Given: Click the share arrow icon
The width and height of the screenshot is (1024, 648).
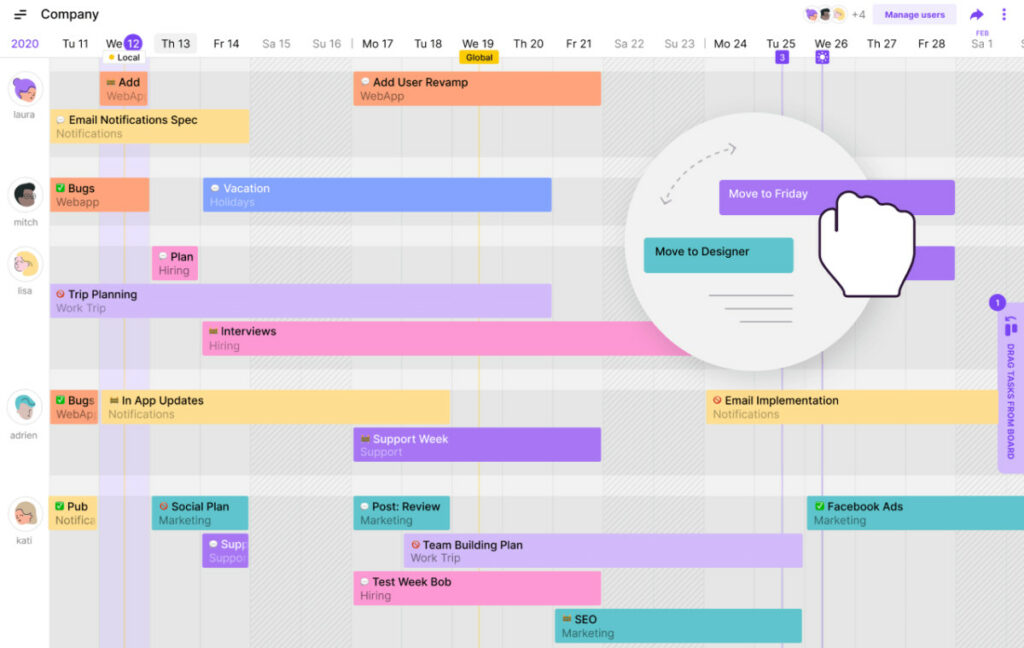Looking at the screenshot, I should coord(977,15).
